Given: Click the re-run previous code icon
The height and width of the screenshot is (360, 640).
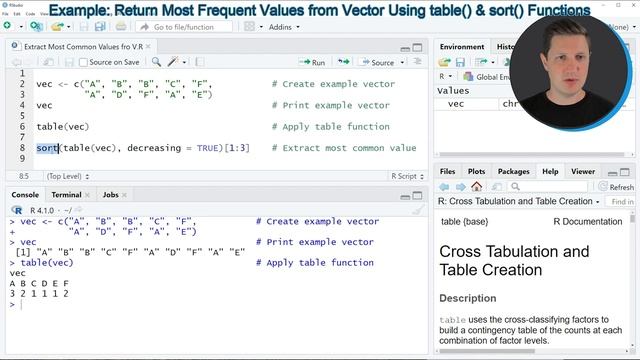Looking at the screenshot, I should pos(344,62).
